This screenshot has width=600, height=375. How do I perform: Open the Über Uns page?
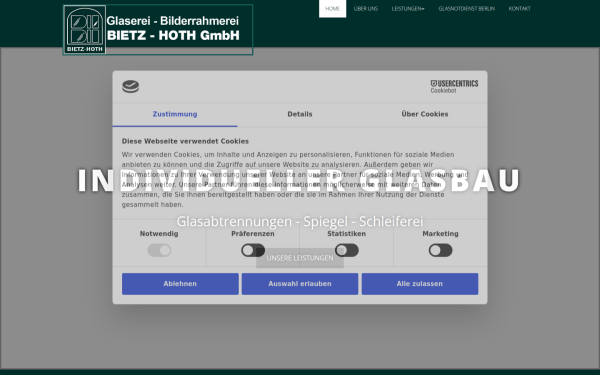click(x=366, y=8)
